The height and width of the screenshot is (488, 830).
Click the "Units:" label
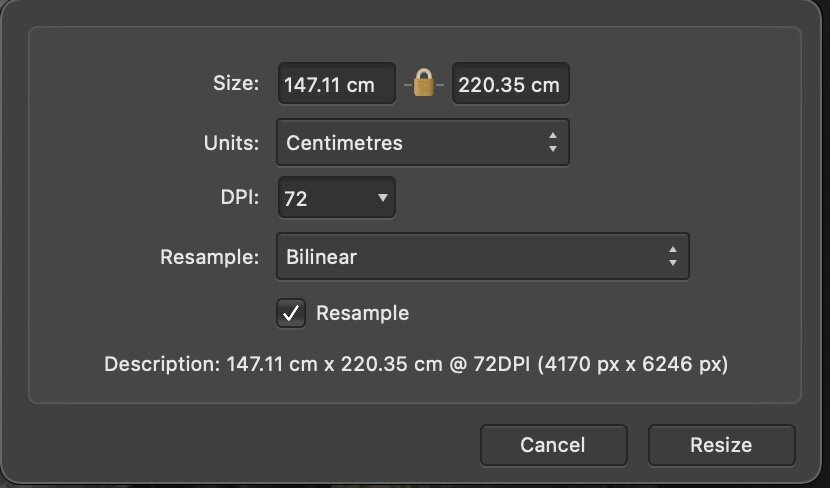click(x=231, y=143)
